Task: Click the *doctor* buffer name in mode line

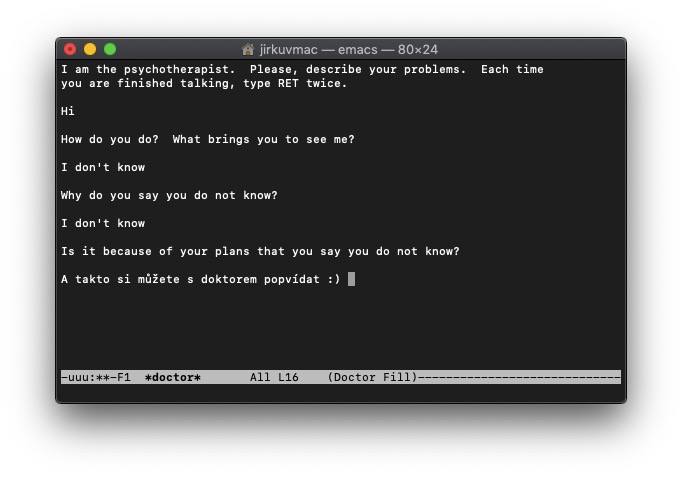Action: [173, 377]
